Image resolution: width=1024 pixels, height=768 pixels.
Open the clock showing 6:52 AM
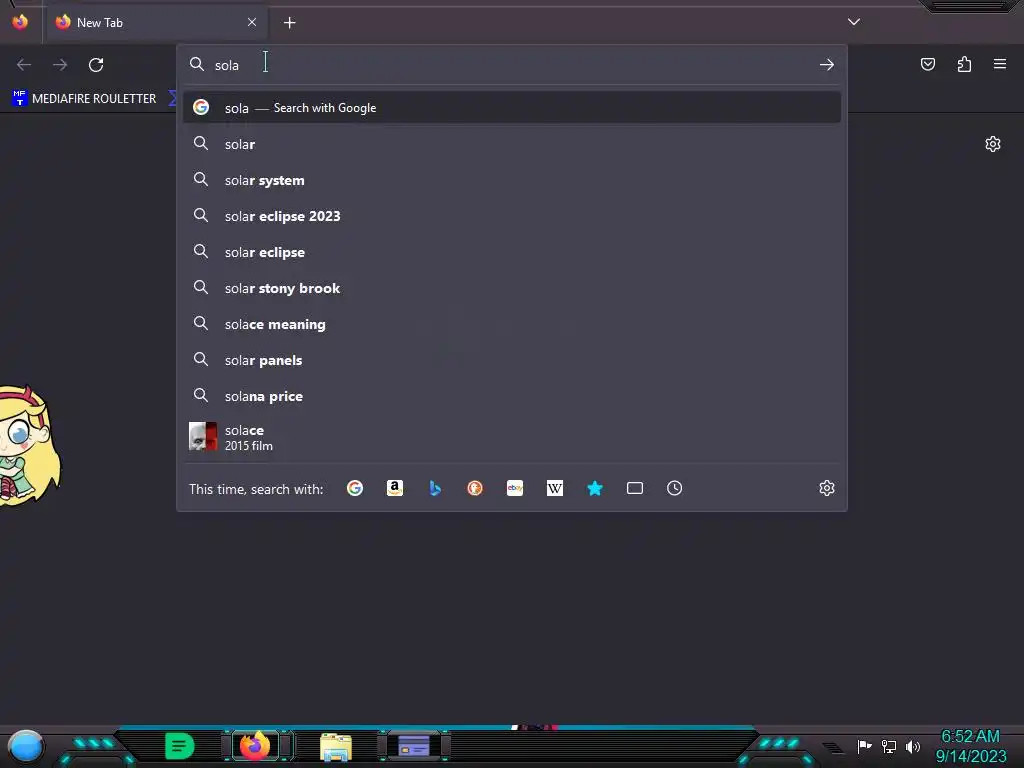970,746
